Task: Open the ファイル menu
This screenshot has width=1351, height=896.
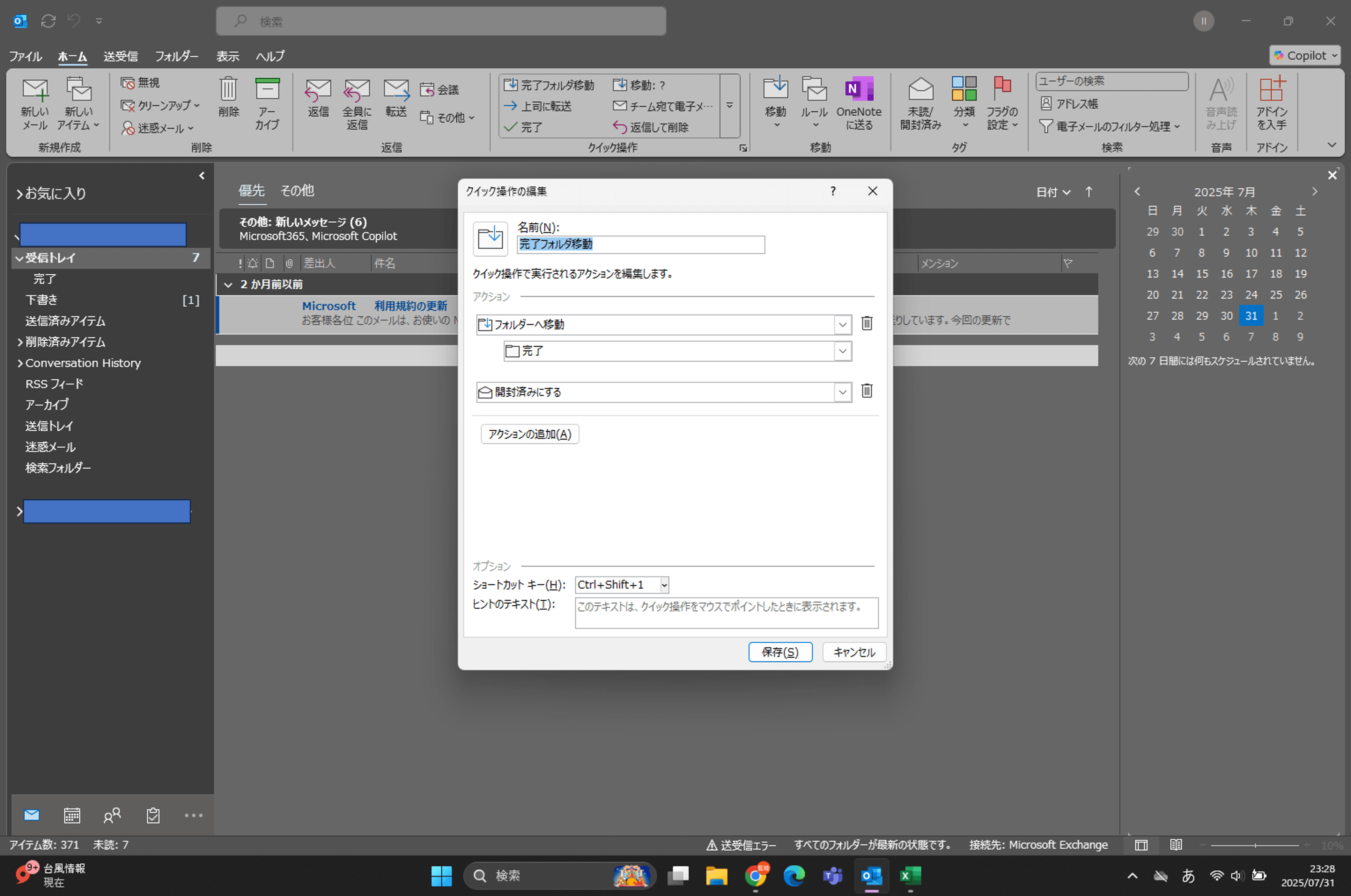Action: tap(25, 56)
